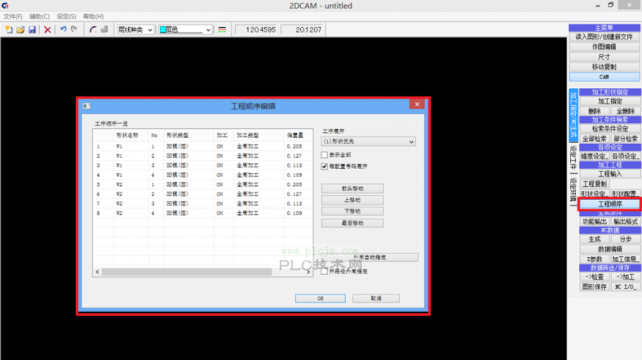Image resolution: width=642 pixels, height=360 pixels.
Task: Confirm dialog with OK button
Action: 320,298
